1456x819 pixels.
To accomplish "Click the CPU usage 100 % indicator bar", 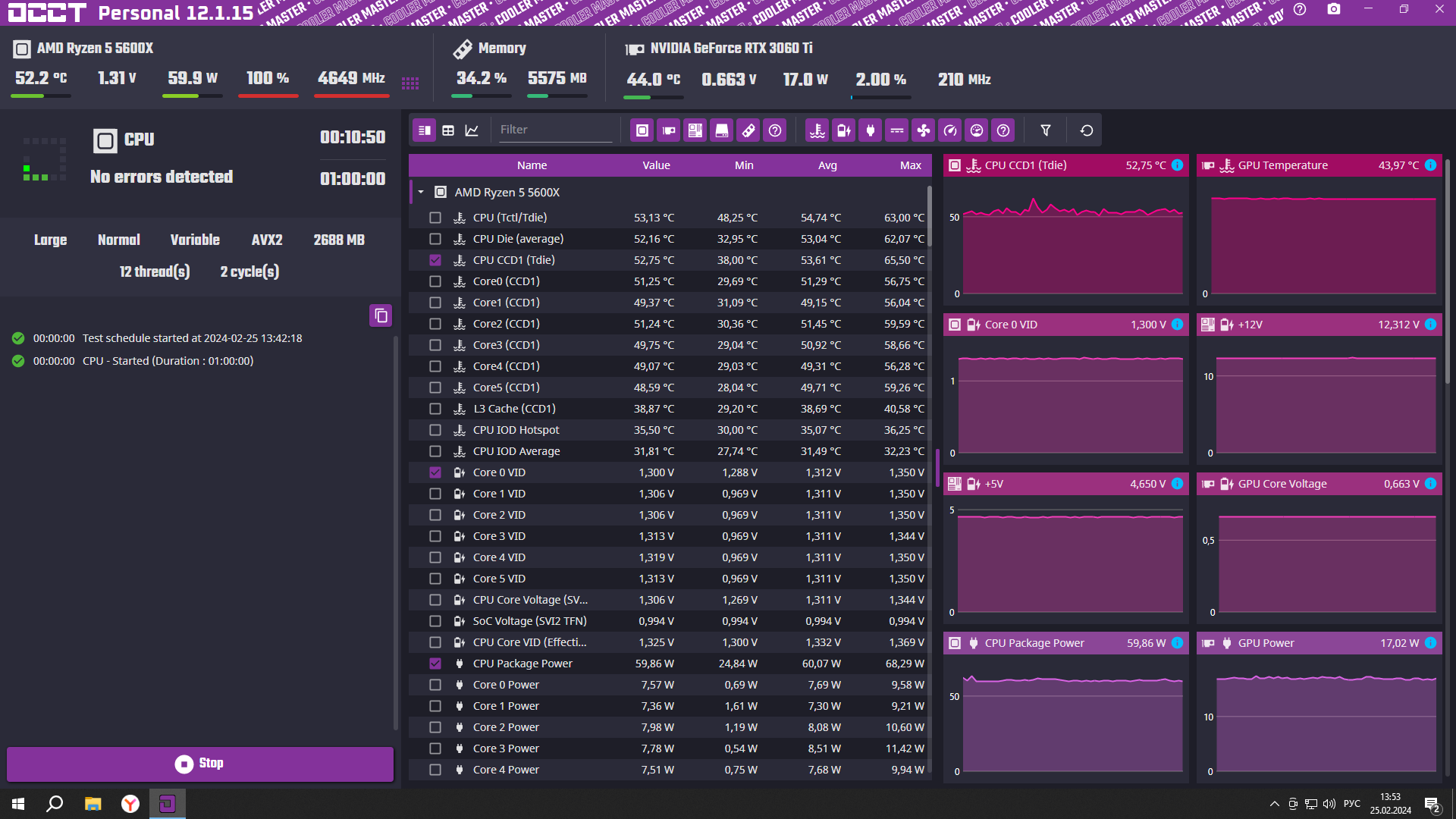I will [x=268, y=96].
